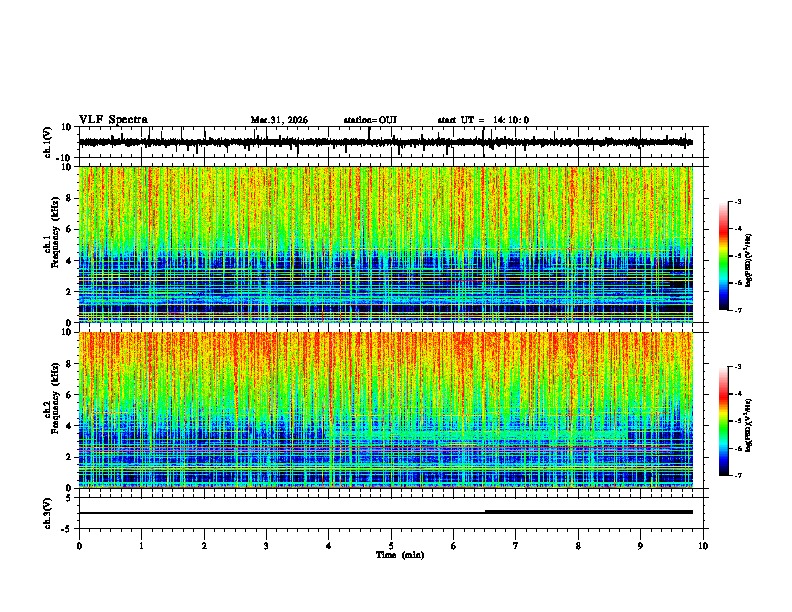792x612 pixels.
Task: Click the color scale bar beside ch.2 spectrogram
Action: pos(723,421)
